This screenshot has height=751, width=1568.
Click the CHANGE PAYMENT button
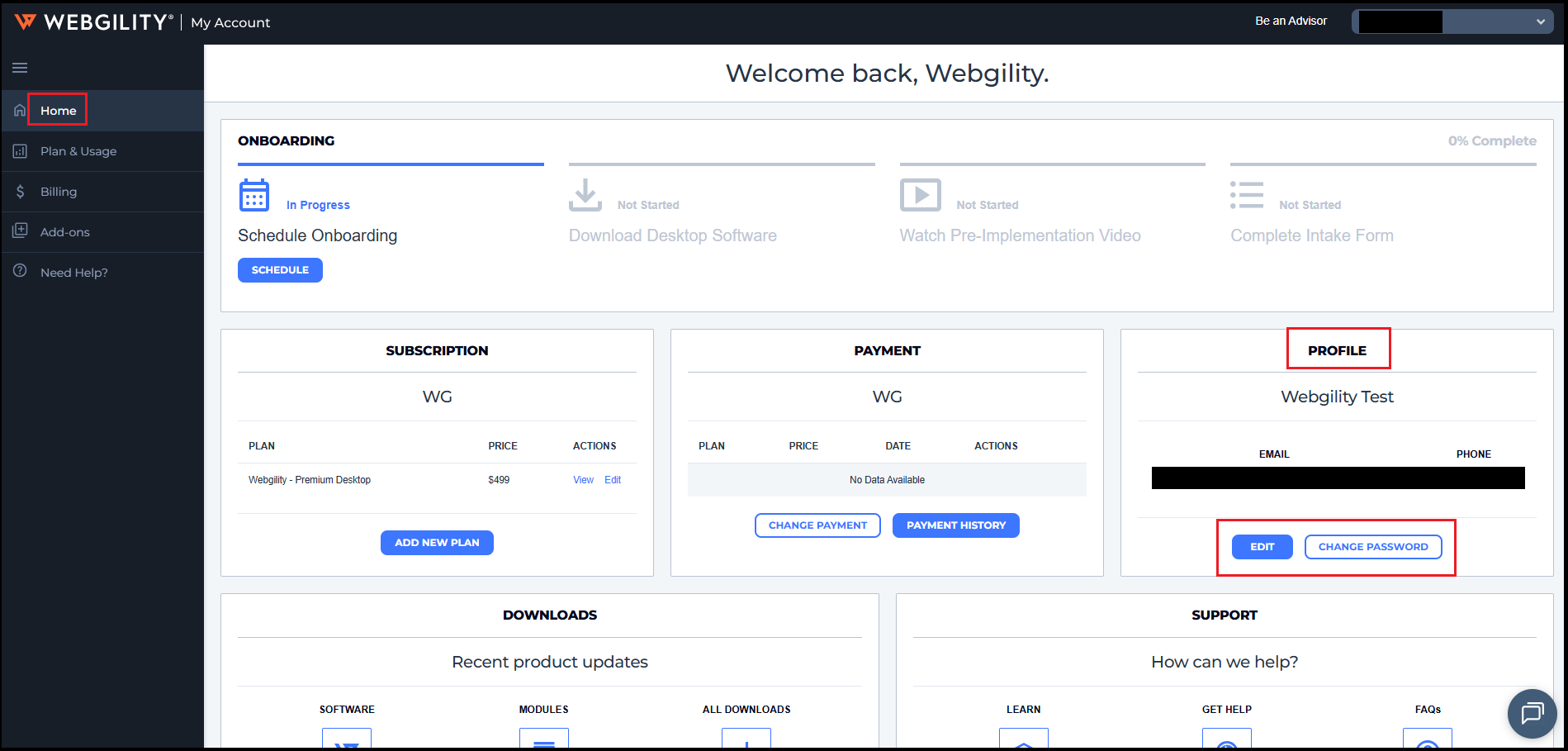click(x=817, y=525)
